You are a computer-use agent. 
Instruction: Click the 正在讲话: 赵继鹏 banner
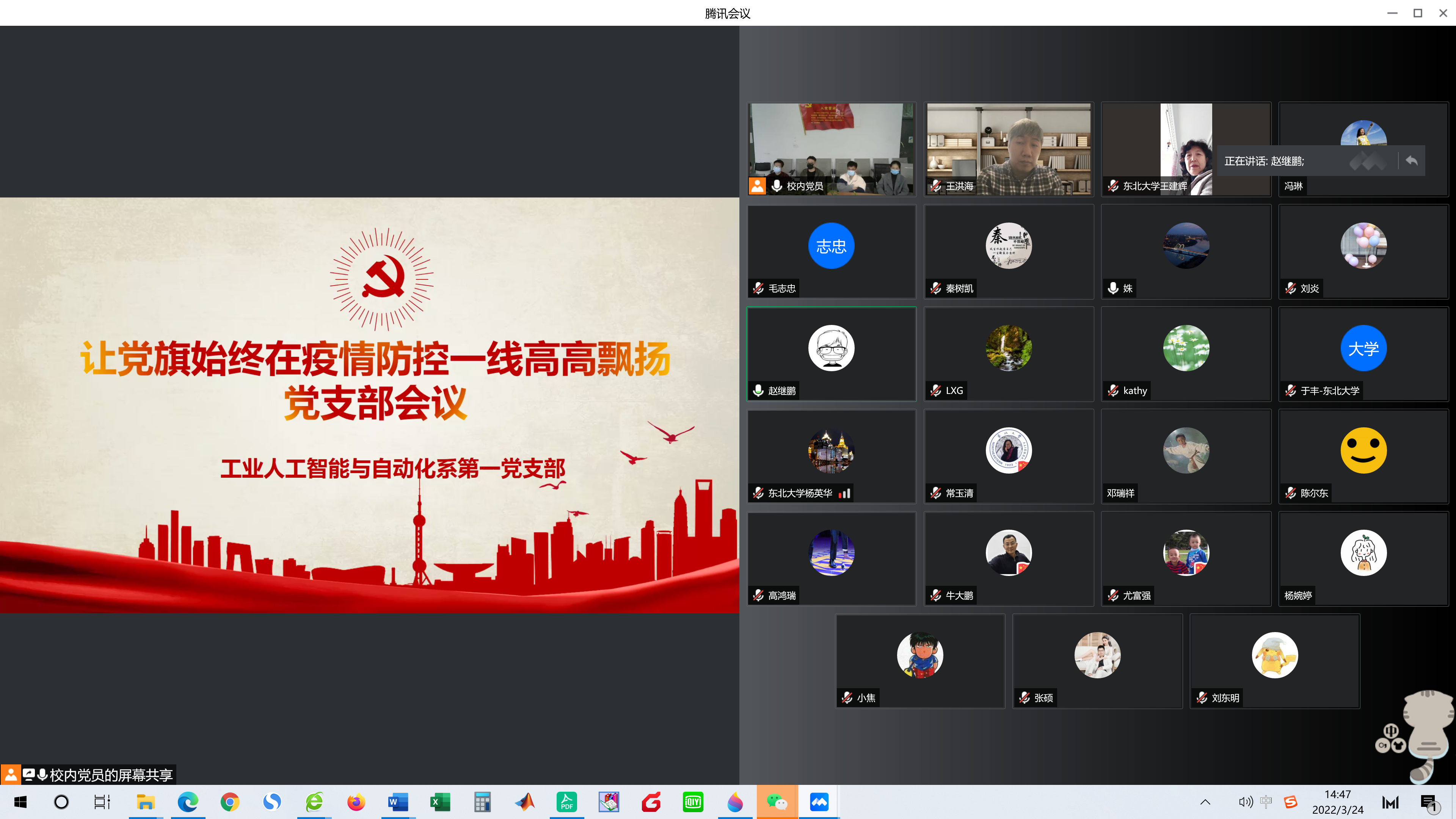click(x=1263, y=160)
